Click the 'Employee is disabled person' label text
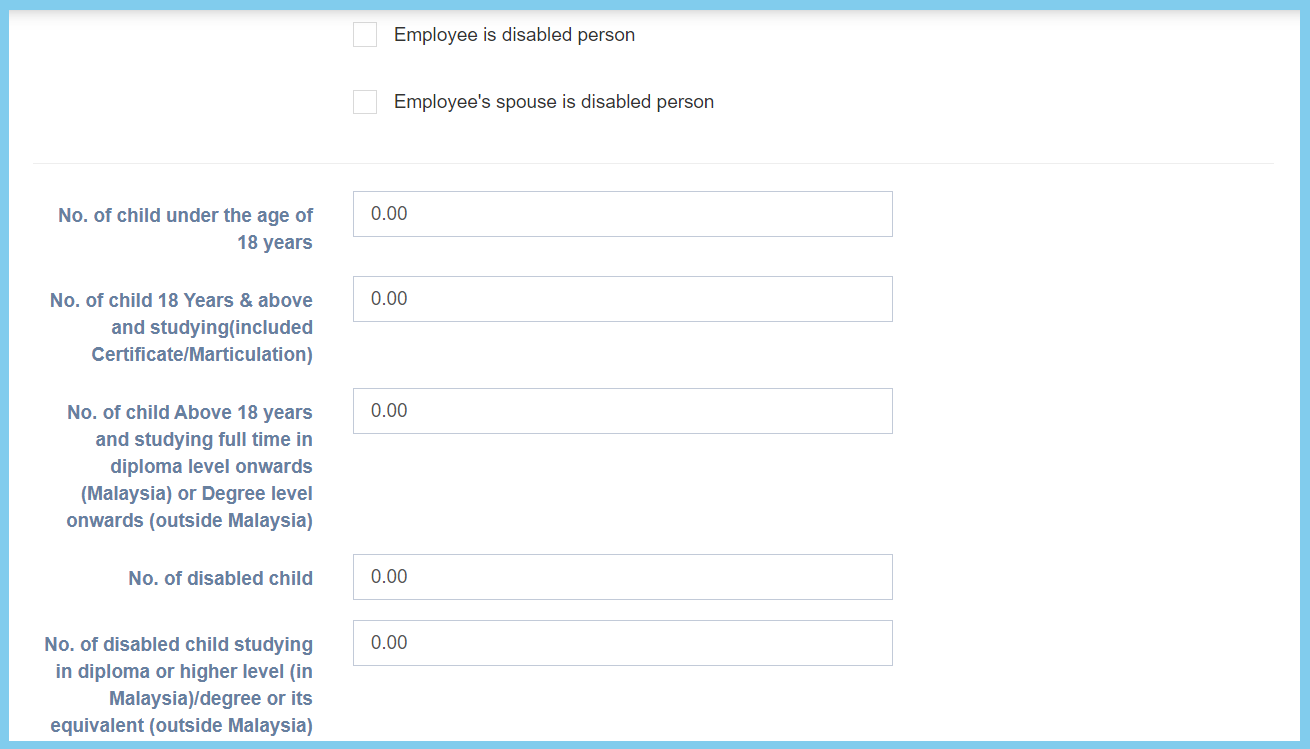 (x=514, y=35)
